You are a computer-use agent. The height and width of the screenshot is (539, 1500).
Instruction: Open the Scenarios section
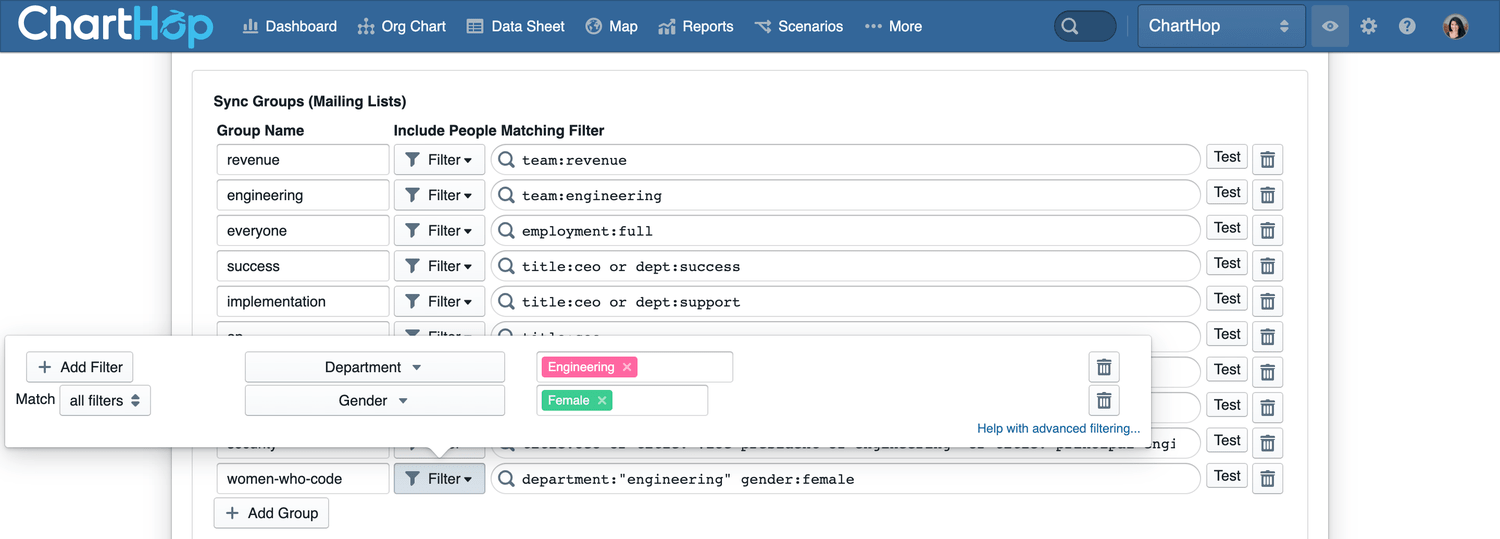(798, 26)
